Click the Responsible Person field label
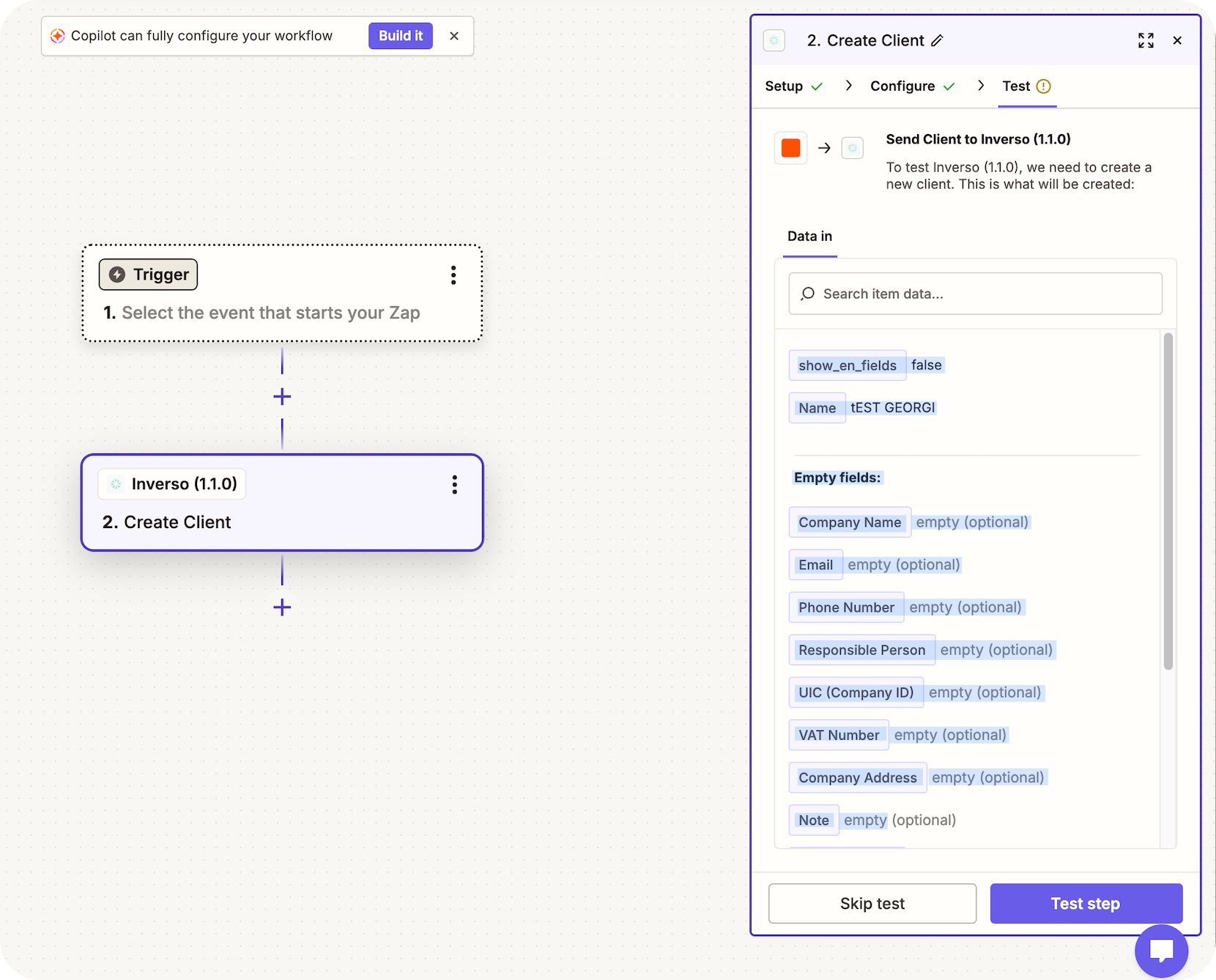Viewport: 1216px width, 980px height. point(862,650)
